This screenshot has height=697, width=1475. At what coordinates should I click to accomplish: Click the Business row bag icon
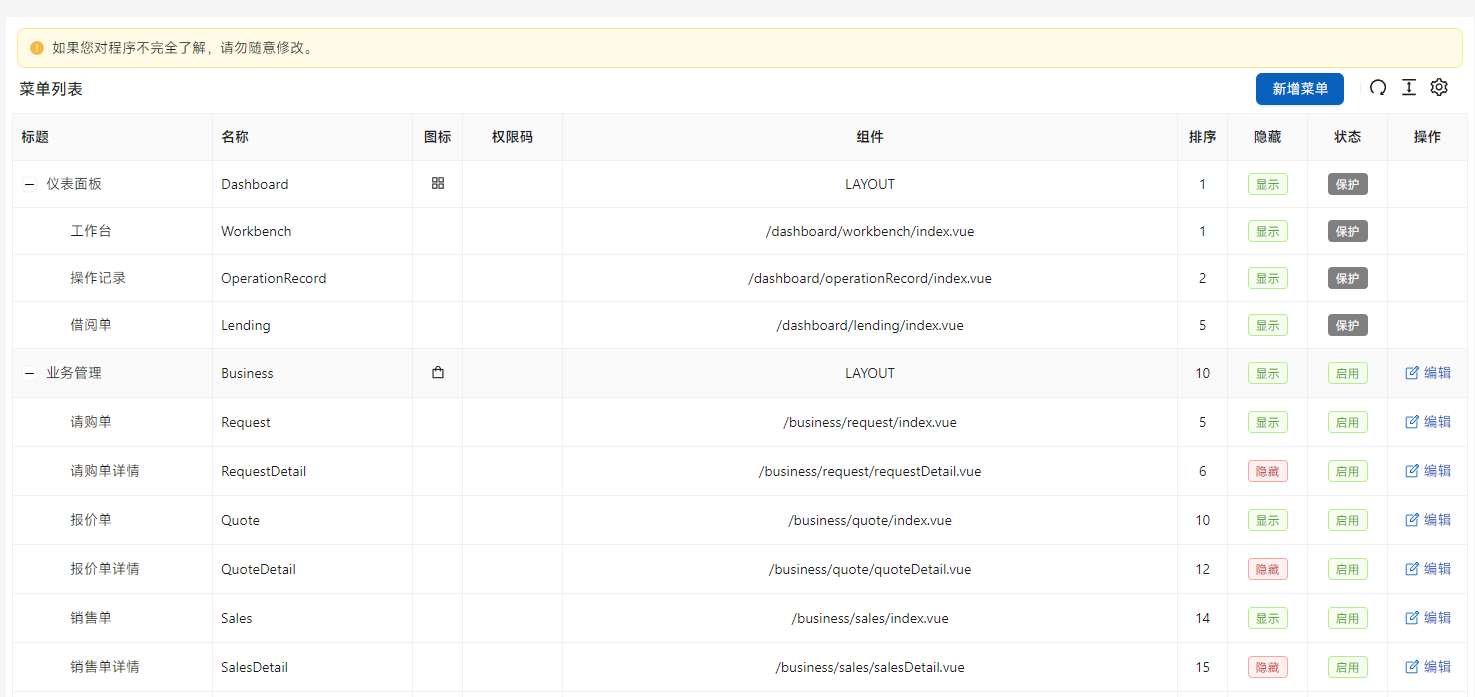click(437, 373)
